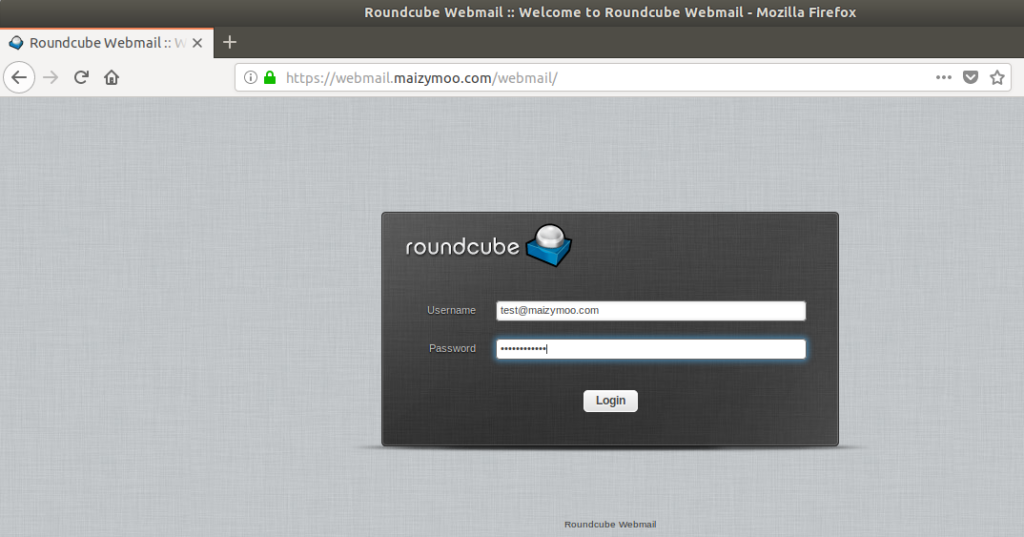Click the Roundcube Webmail footer text
The height and width of the screenshot is (537, 1024).
pos(610,524)
